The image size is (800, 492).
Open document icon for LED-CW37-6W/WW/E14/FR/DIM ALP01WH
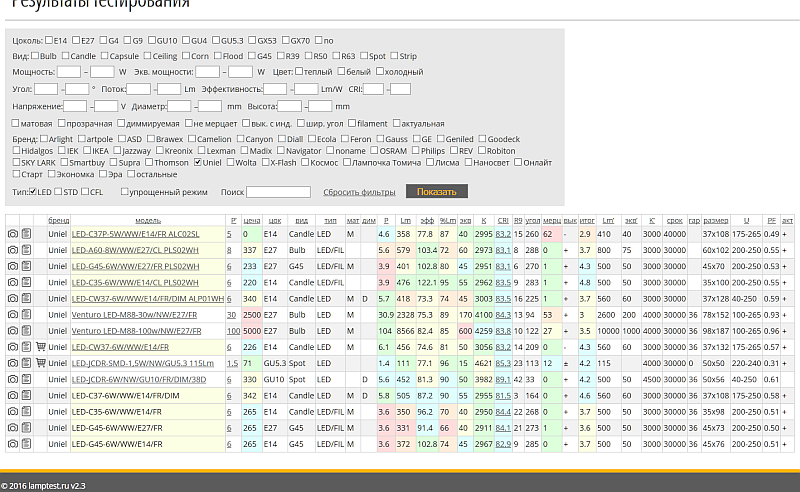pyautogui.click(x=26, y=299)
